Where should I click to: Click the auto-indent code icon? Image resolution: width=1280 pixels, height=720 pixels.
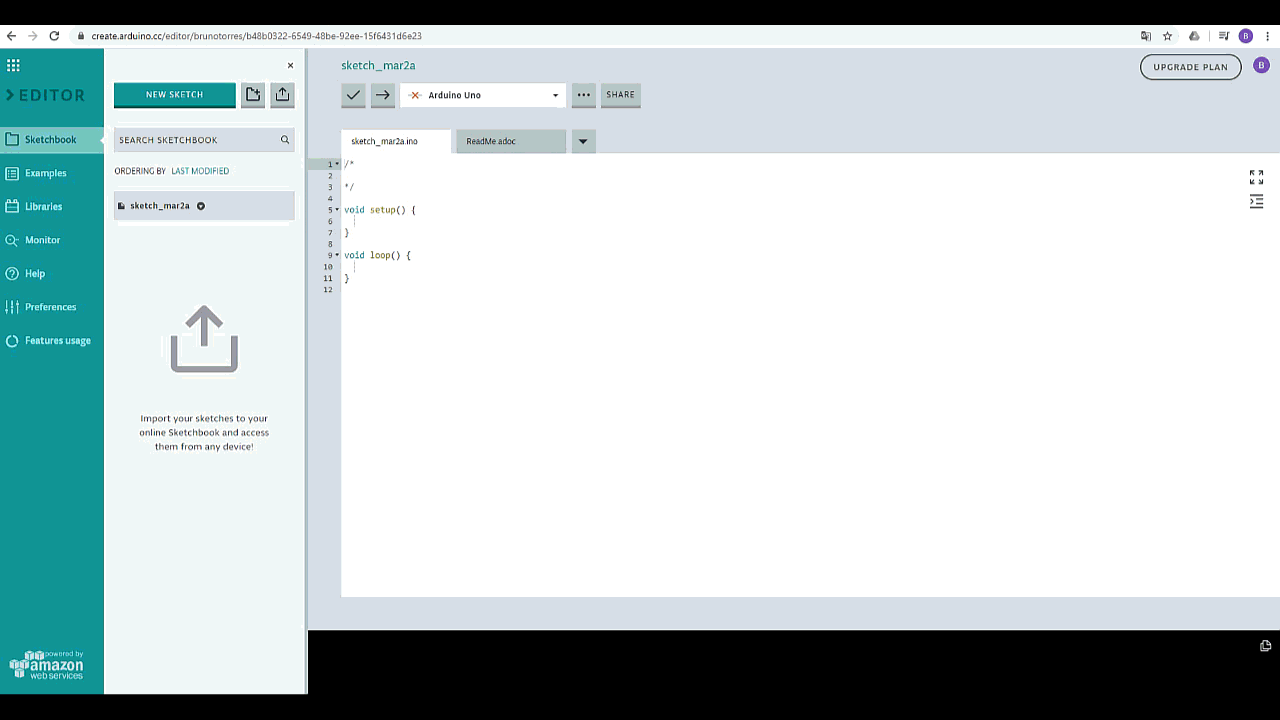[1256, 202]
